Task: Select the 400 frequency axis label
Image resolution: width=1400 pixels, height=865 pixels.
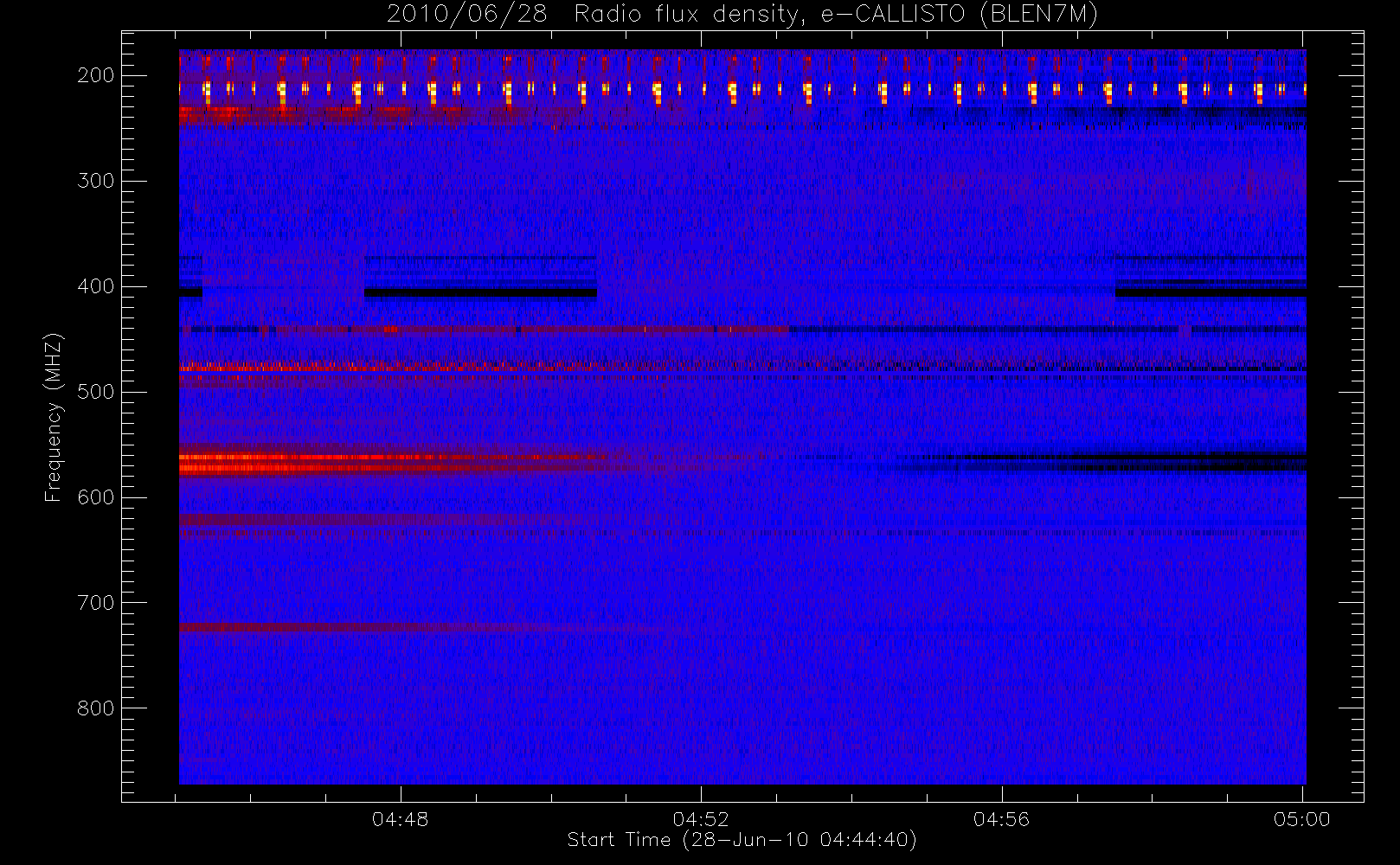Action: [96, 287]
